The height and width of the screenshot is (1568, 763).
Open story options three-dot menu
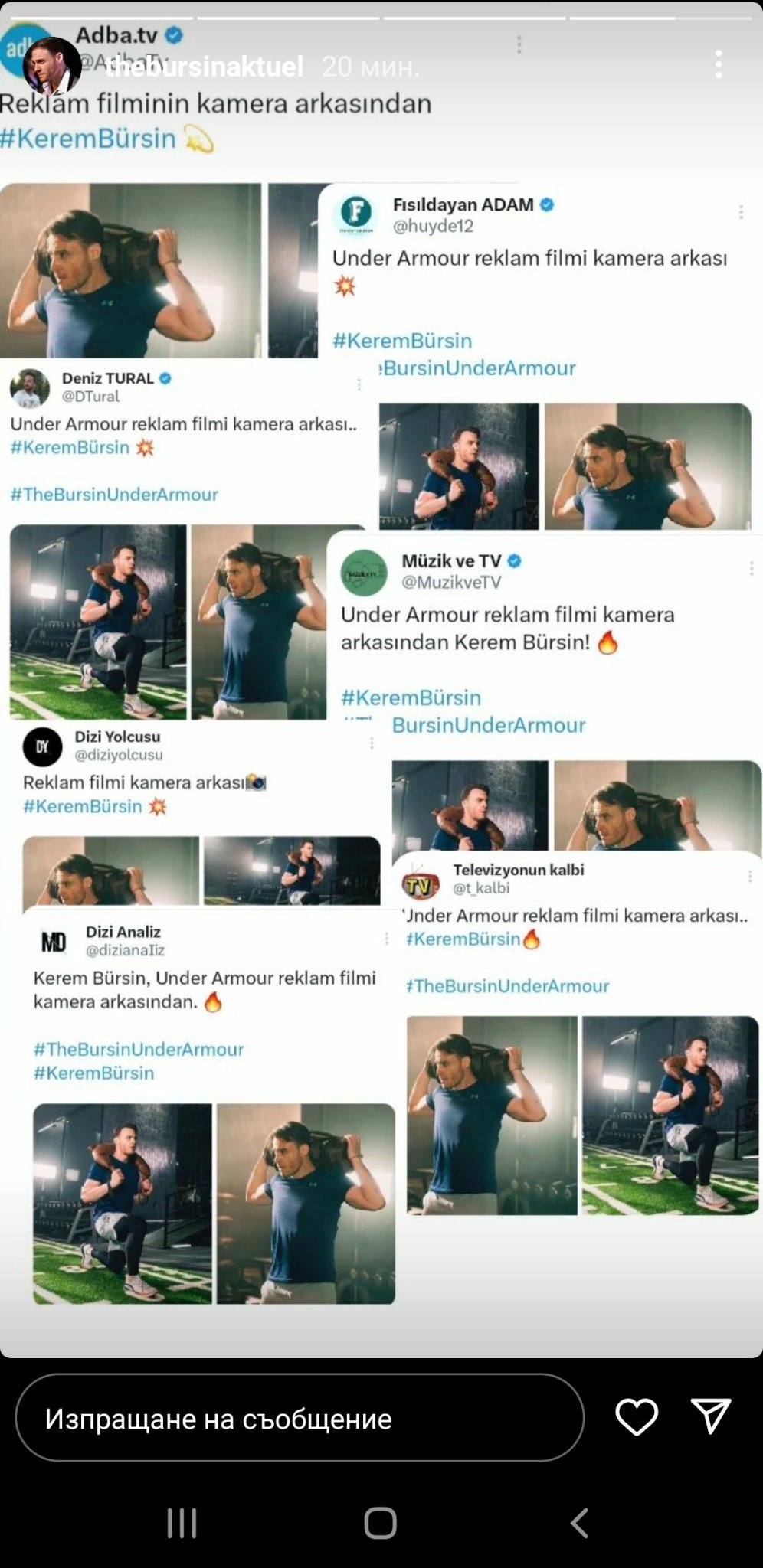[x=719, y=65]
